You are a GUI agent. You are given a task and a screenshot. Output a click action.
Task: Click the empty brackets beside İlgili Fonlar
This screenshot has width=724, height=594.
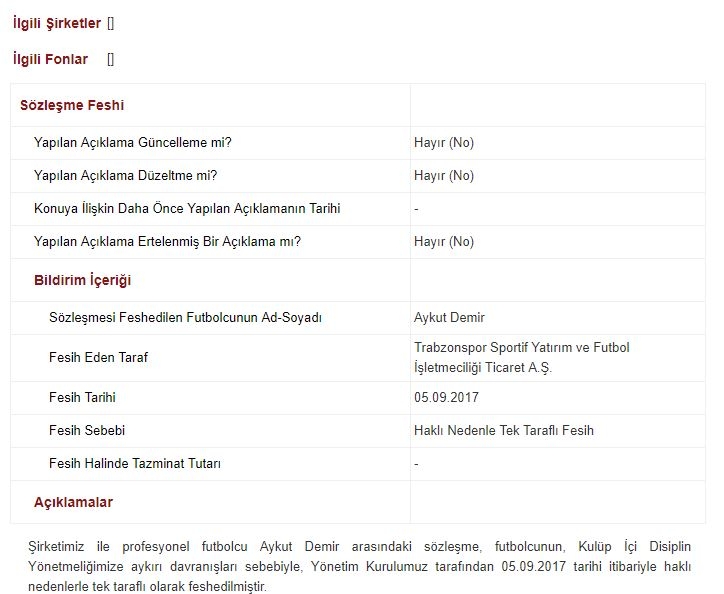pos(111,59)
